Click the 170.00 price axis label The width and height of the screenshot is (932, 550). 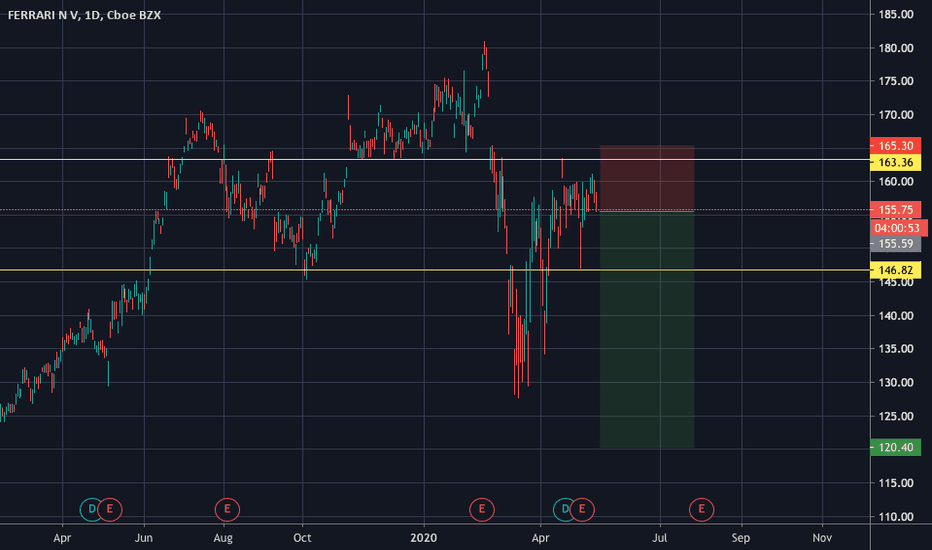pyautogui.click(x=896, y=115)
